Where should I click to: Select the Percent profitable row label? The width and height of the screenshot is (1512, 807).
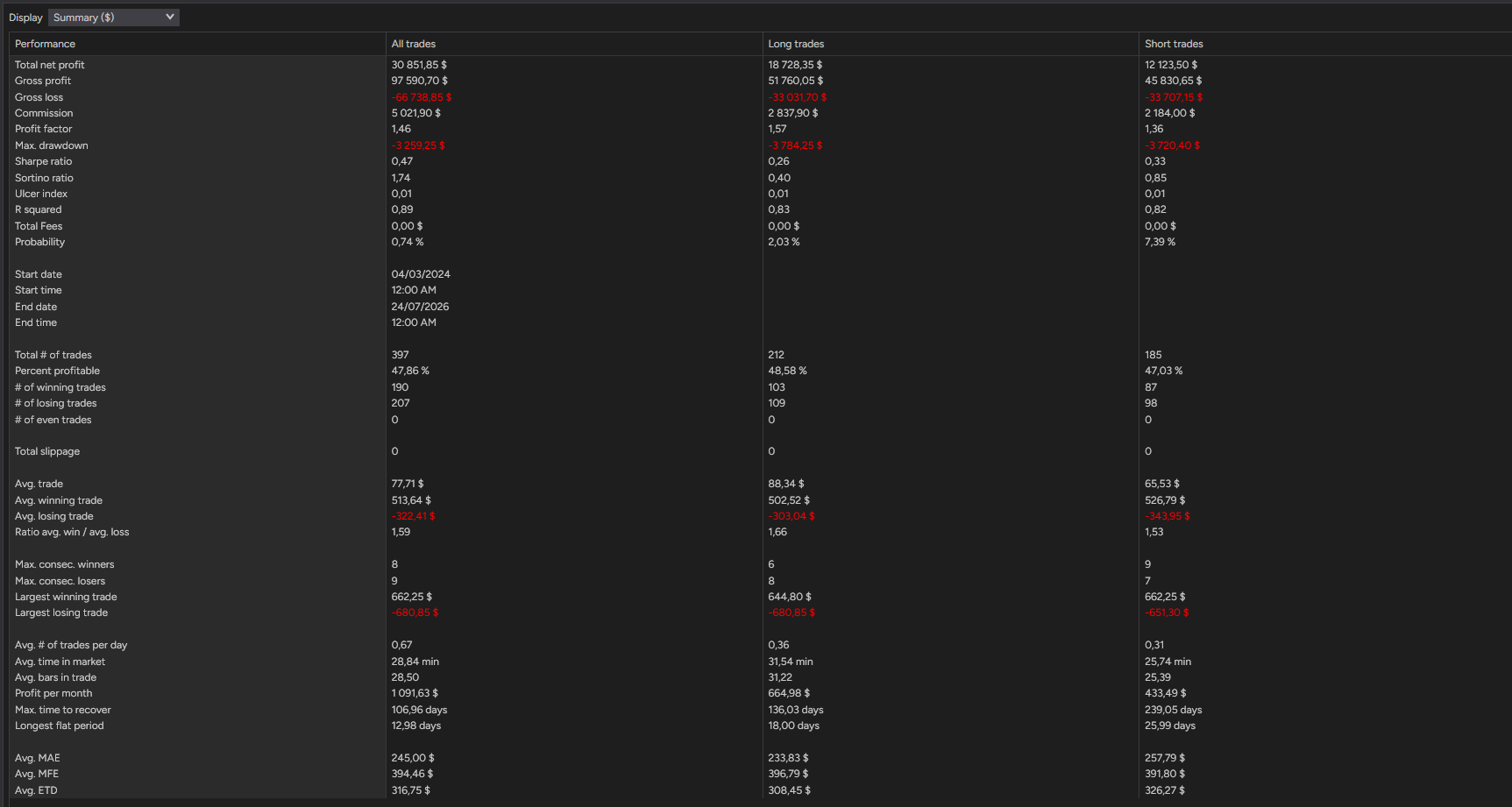pos(57,371)
